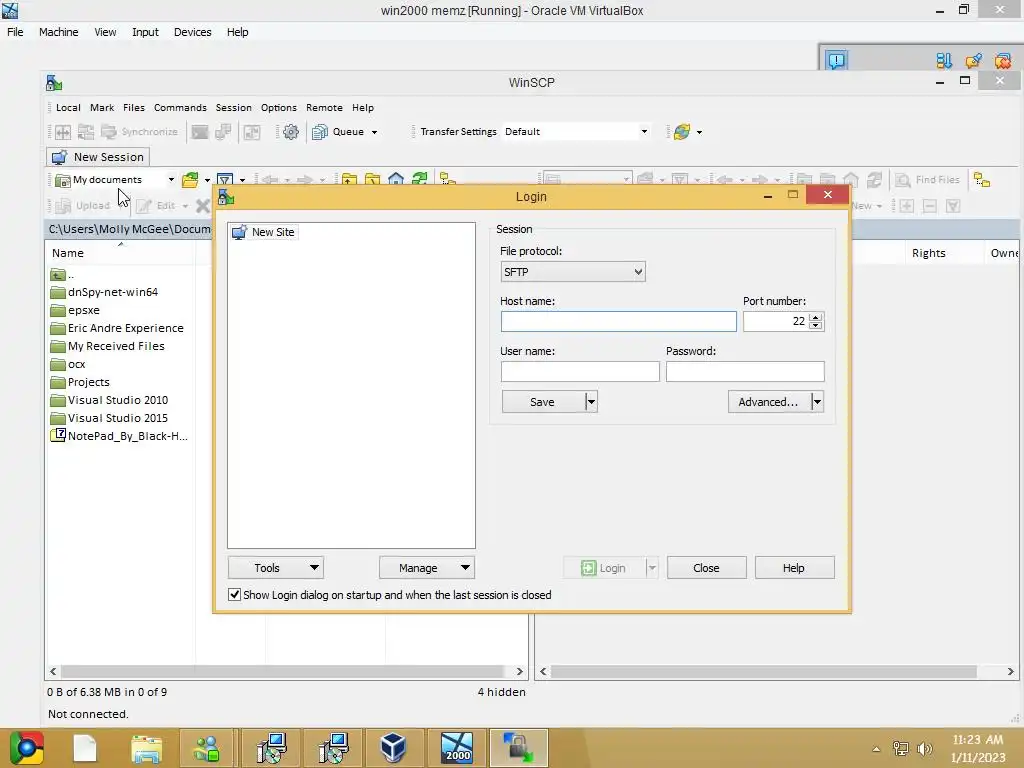Click the VirtualBox cube taskbar icon
The image size is (1024, 768).
click(393, 748)
